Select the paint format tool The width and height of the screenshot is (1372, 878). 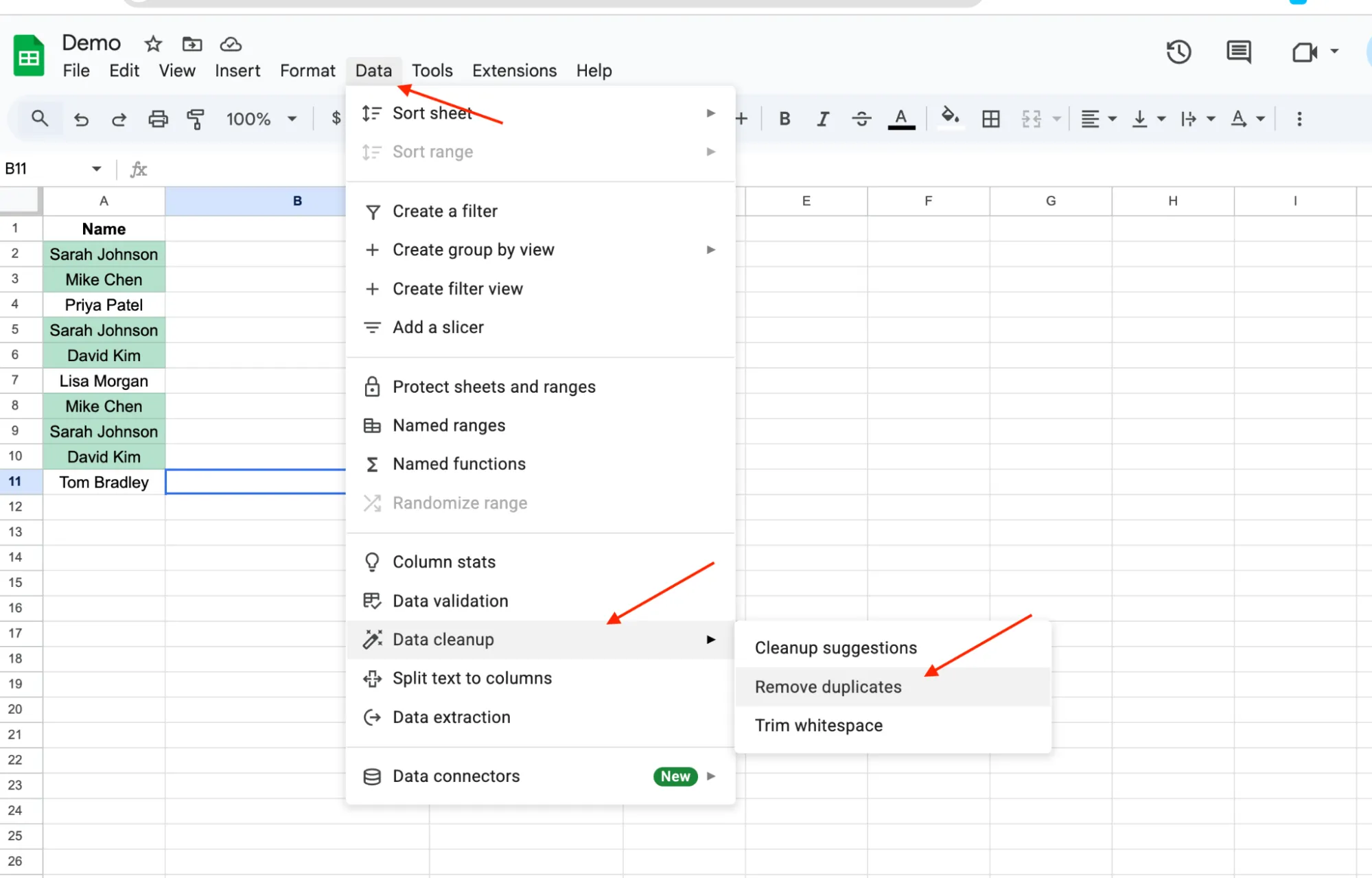point(196,118)
